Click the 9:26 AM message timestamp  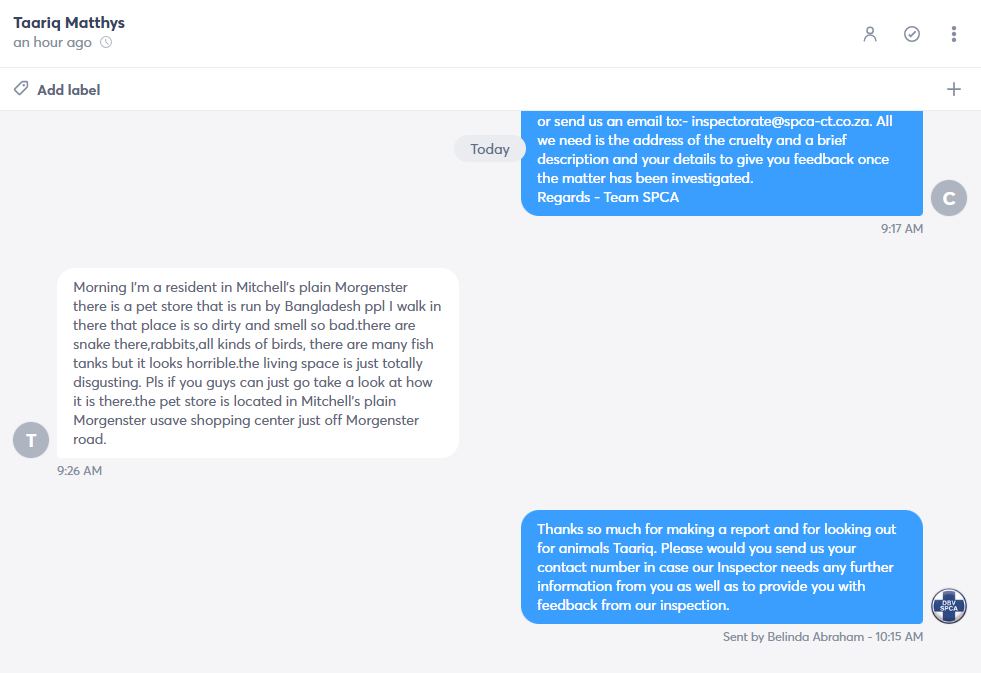[x=79, y=470]
